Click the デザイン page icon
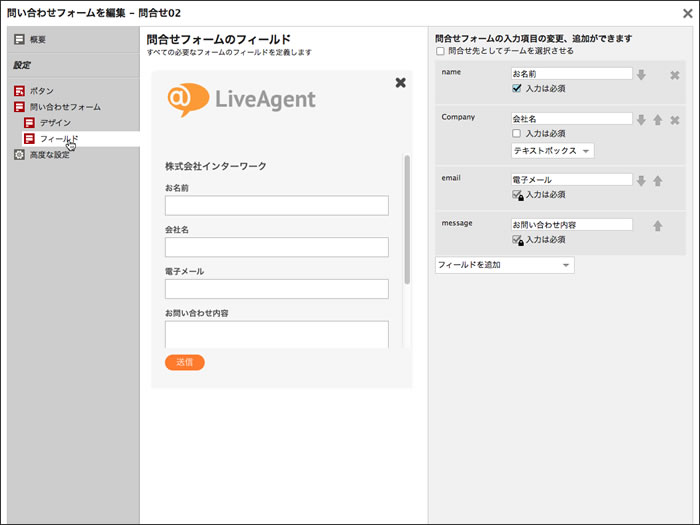This screenshot has width=700, height=525. point(29,122)
